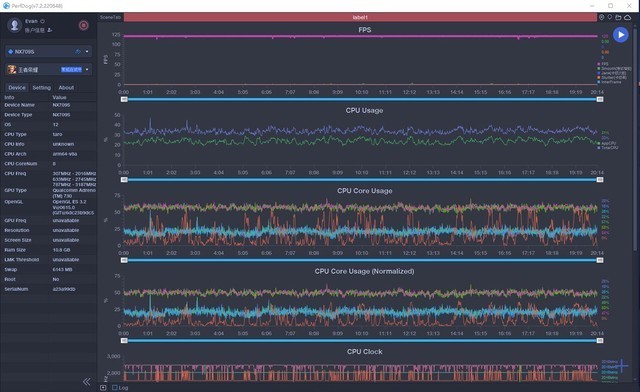Select the CPU Type row
Image resolution: width=640 pixels, height=392 pixels.
coord(49,134)
